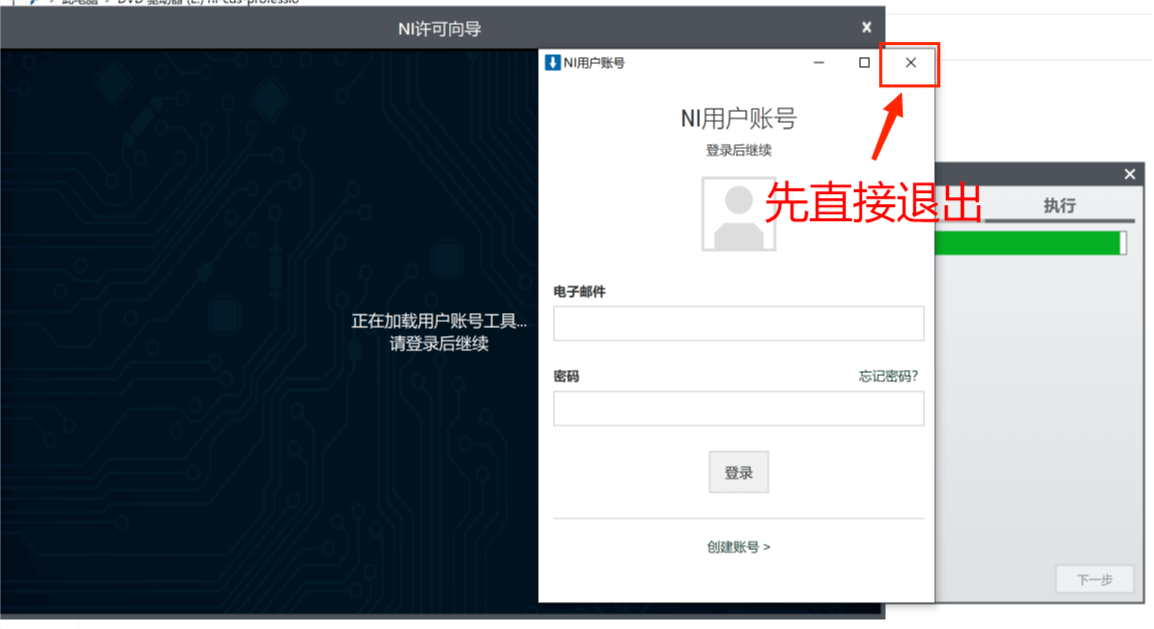Open the 忘记密码? link
The height and width of the screenshot is (629, 1154).
point(888,377)
